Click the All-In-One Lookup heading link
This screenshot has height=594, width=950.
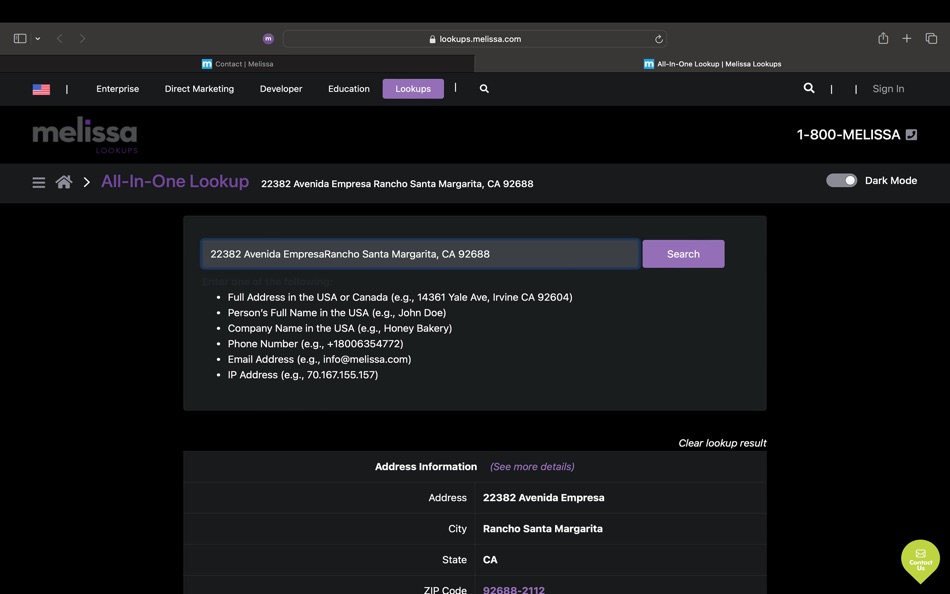(175, 181)
